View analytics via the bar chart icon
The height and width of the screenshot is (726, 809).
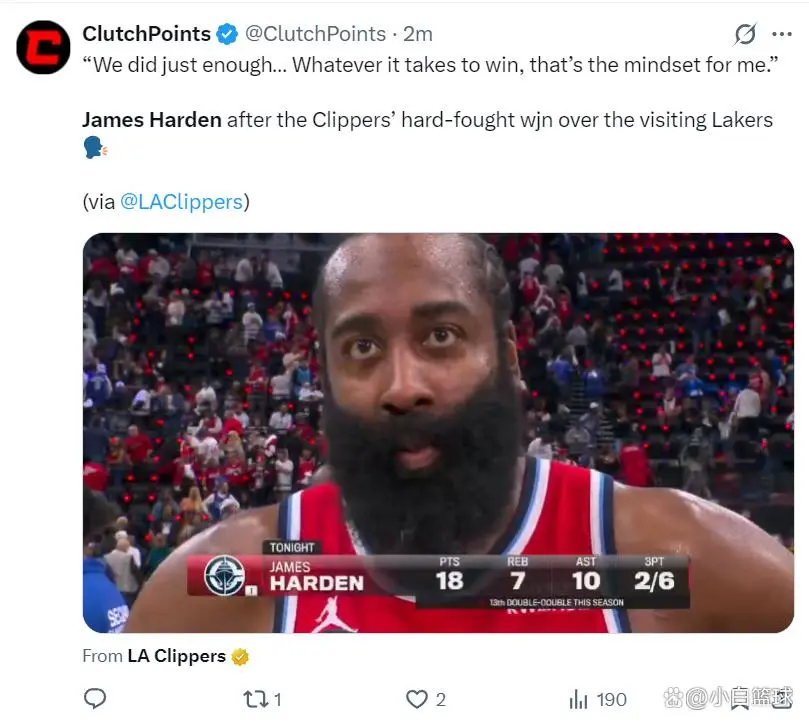coord(578,699)
